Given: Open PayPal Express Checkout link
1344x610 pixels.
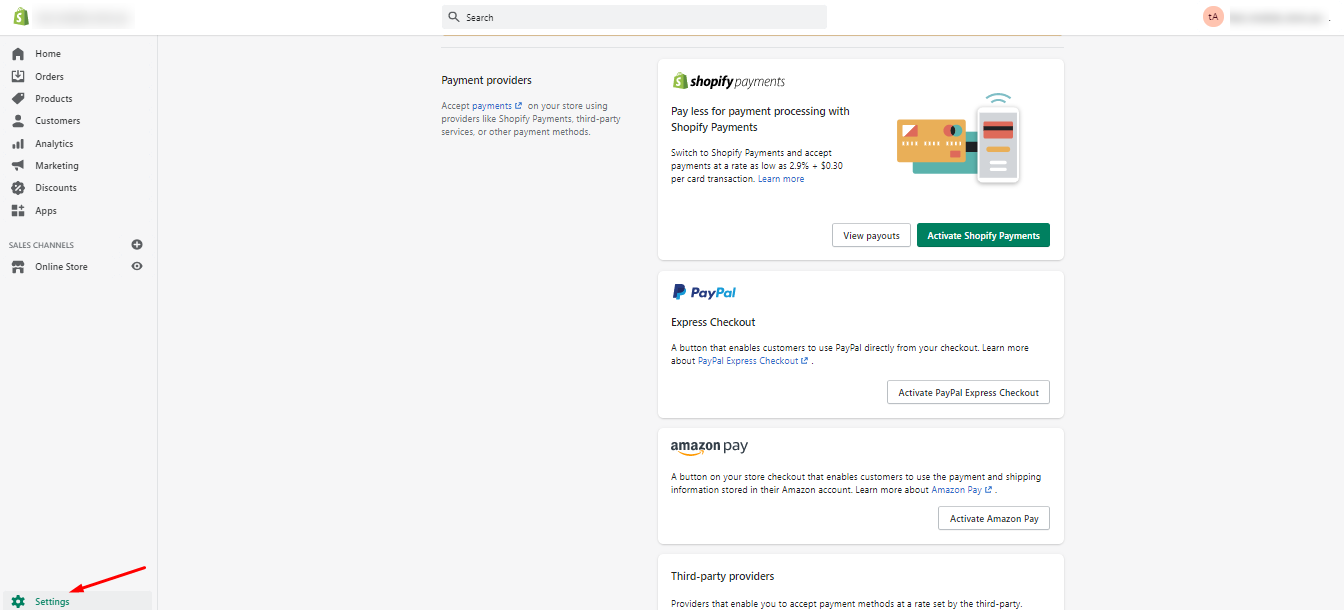Looking at the screenshot, I should click(753, 361).
